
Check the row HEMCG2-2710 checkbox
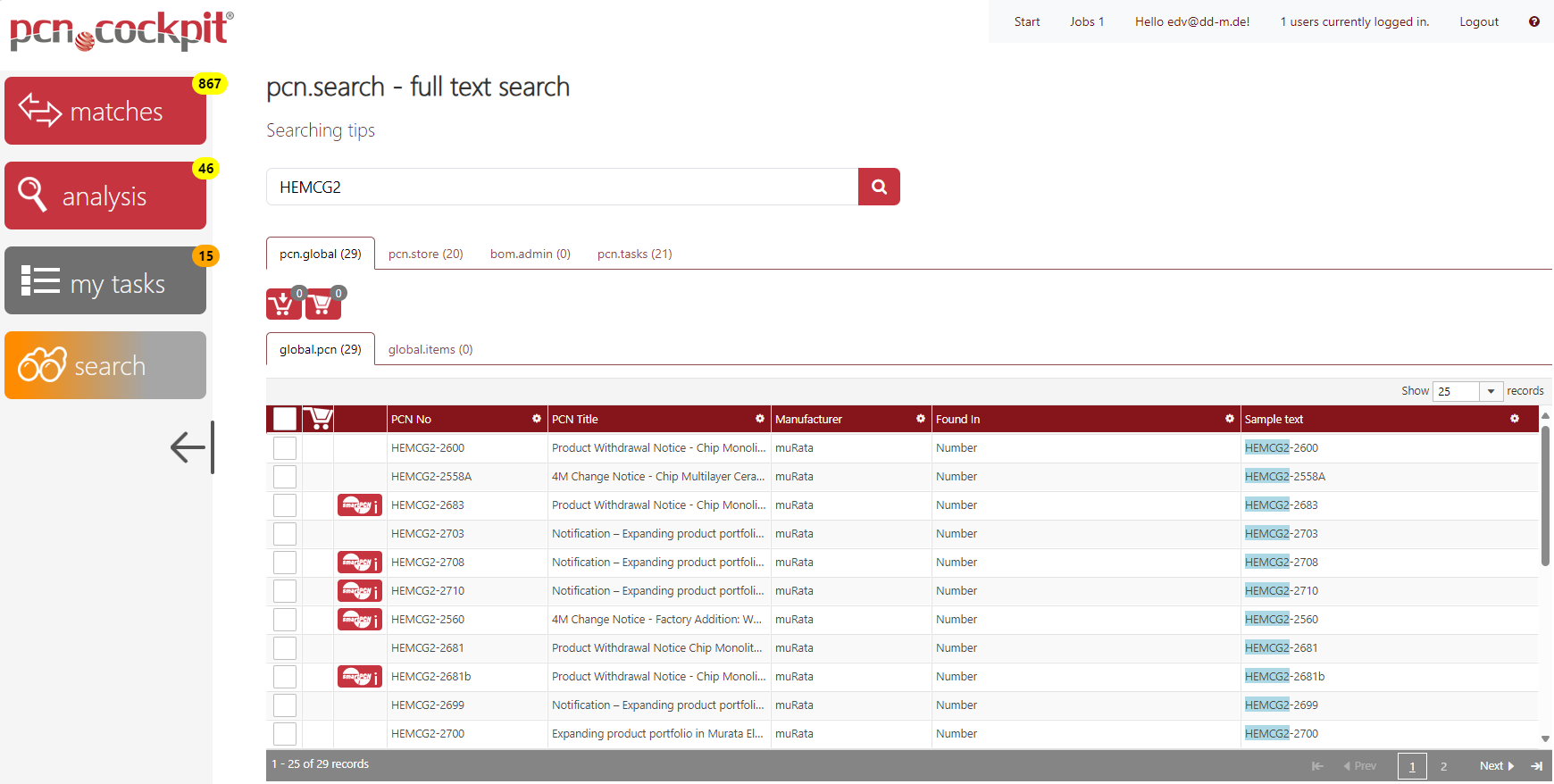(x=285, y=591)
